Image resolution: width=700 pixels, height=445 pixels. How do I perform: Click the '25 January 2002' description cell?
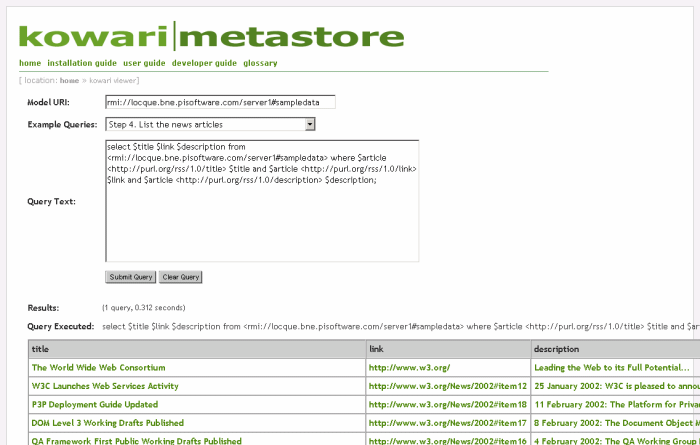tap(617, 386)
